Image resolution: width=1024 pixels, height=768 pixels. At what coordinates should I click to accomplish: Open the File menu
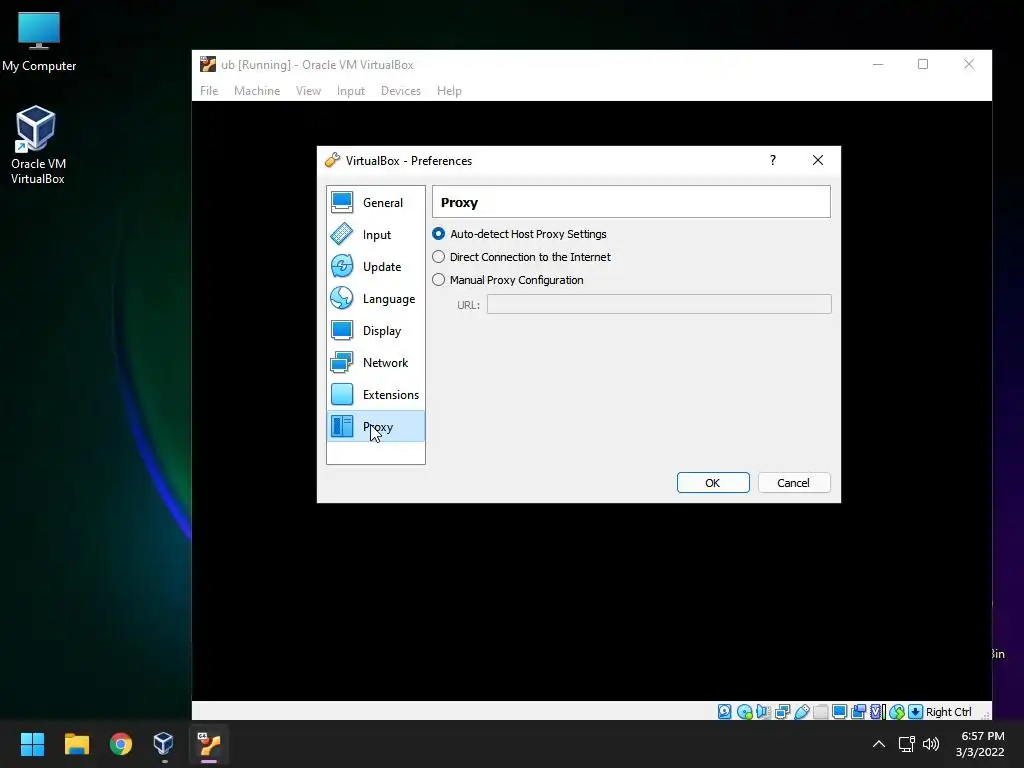pyautogui.click(x=209, y=91)
